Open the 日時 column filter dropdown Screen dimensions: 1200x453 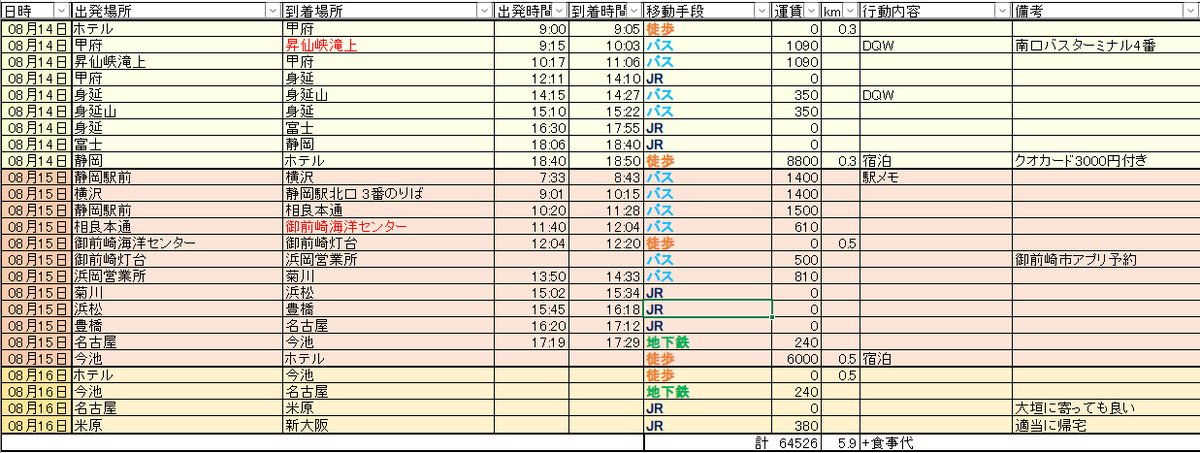(x=62, y=10)
